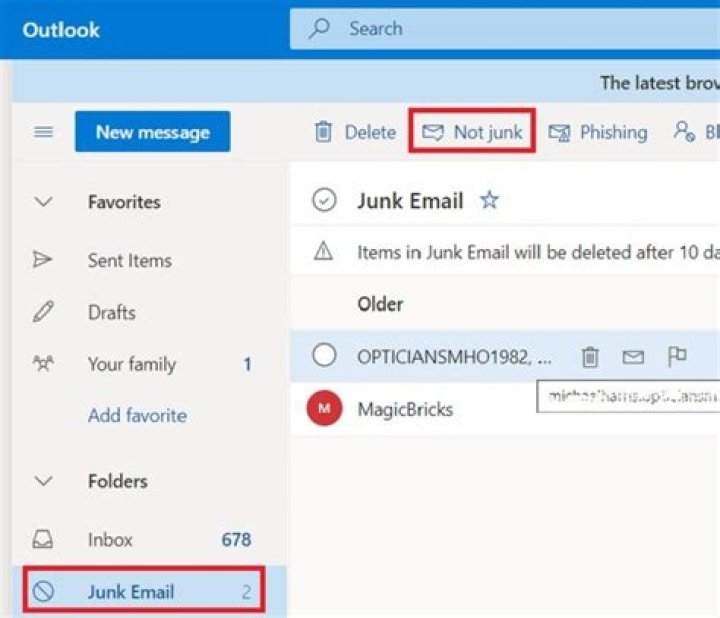Open the MagicBricks email
Viewport: 720px width, 618px height.
[x=505, y=409]
